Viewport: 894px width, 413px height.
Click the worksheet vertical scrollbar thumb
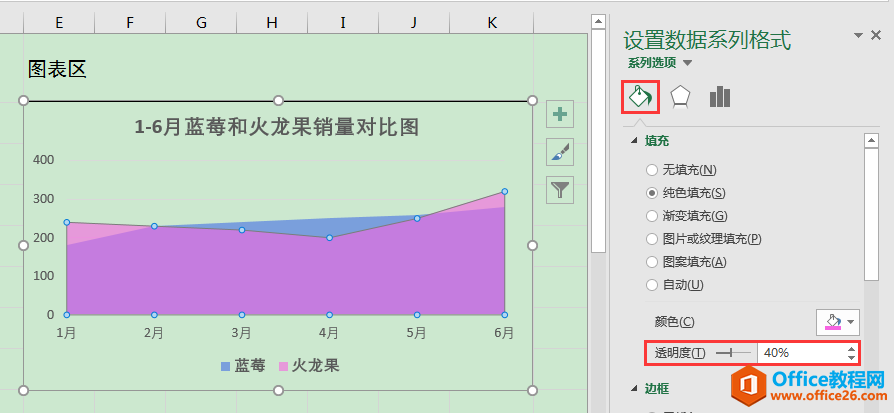point(598,140)
